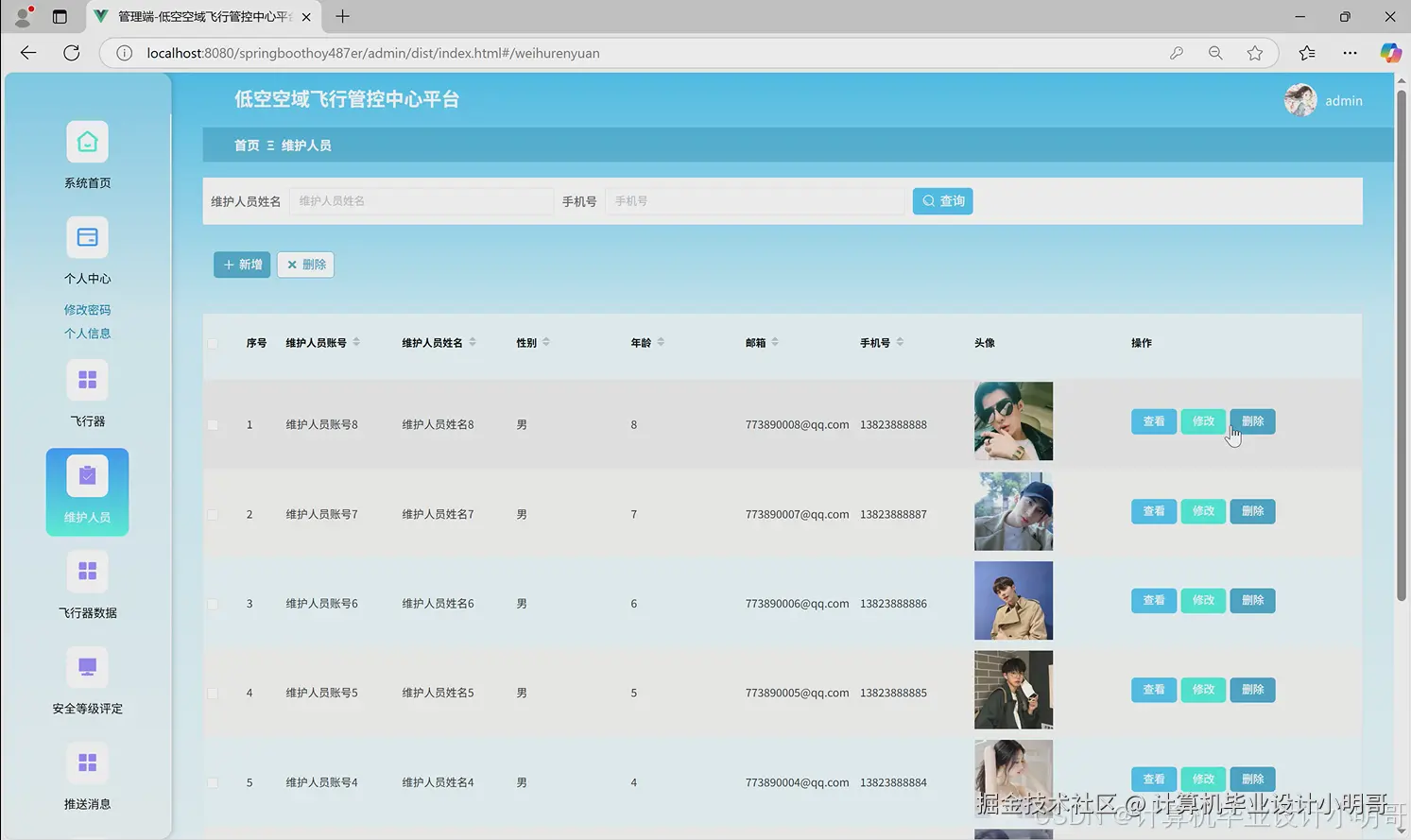
Task: Click 查看 for 维护人员账号8
Action: (x=1154, y=421)
